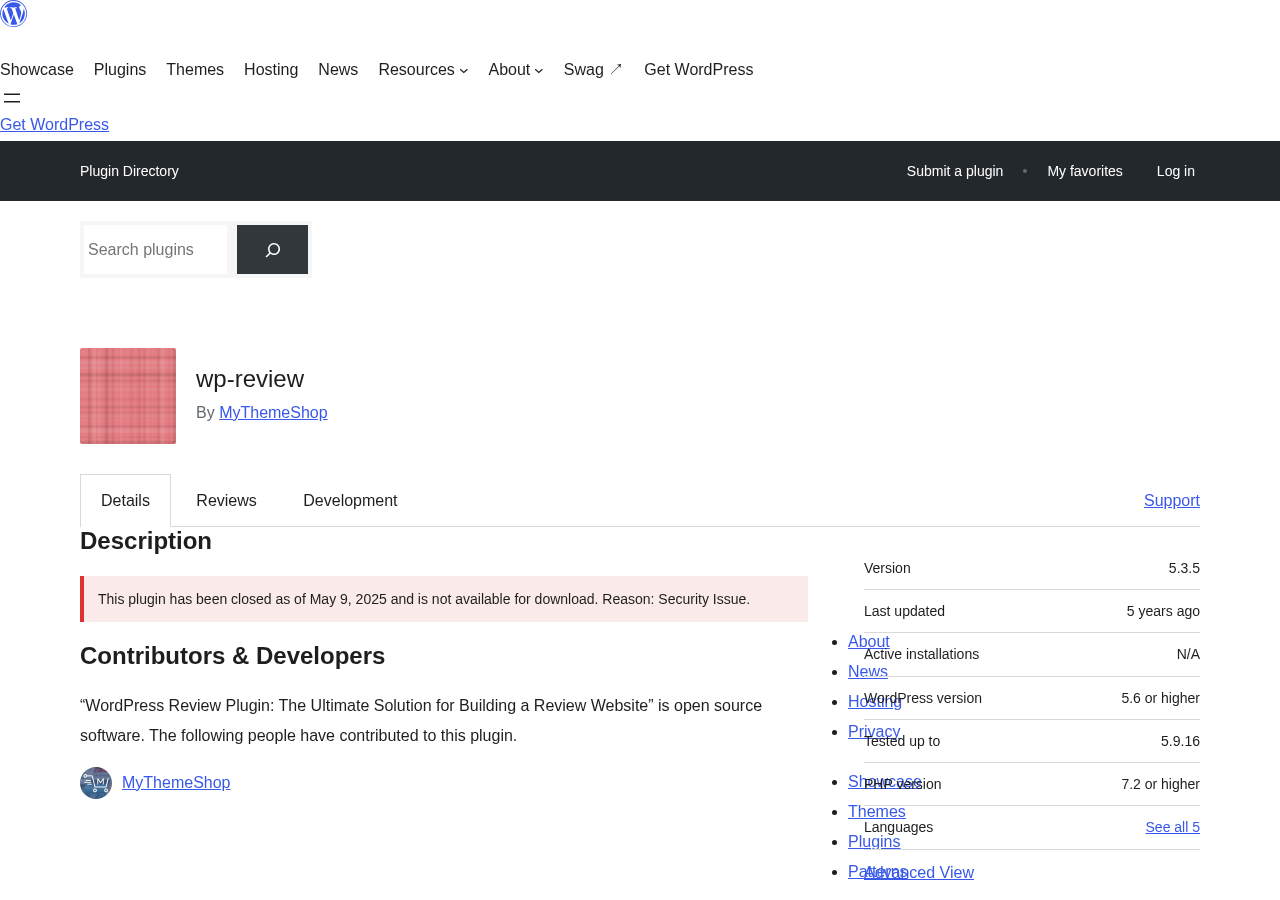Click the blue Get WordPress link
Screen dimensions: 1280x900
point(54,125)
